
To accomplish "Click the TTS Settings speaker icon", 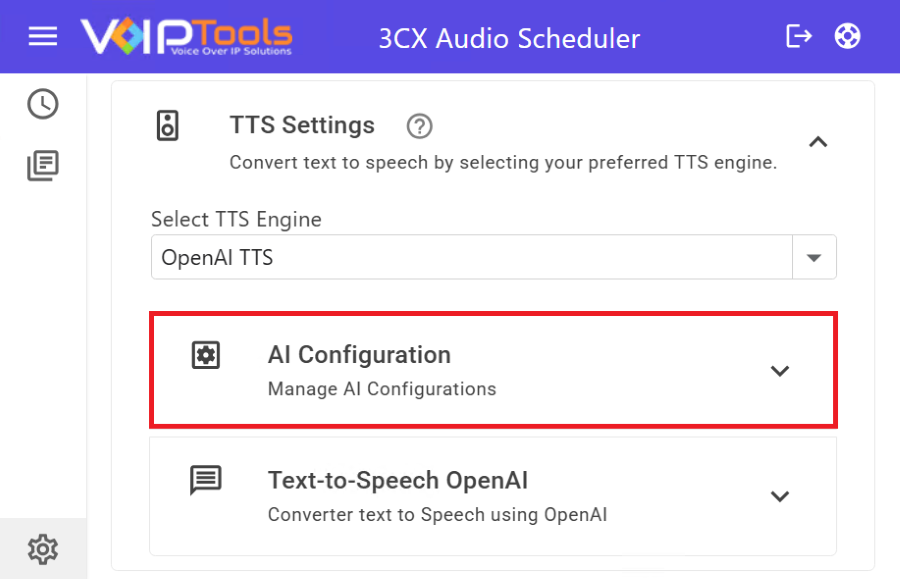I will [168, 126].
